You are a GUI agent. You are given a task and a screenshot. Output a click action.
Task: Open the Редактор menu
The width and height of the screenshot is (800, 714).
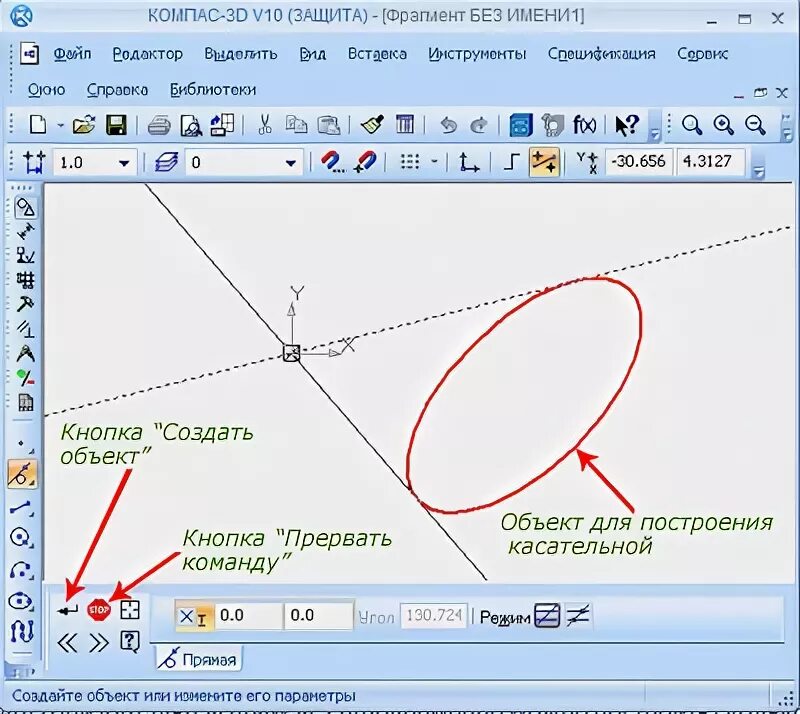pyautogui.click(x=147, y=54)
